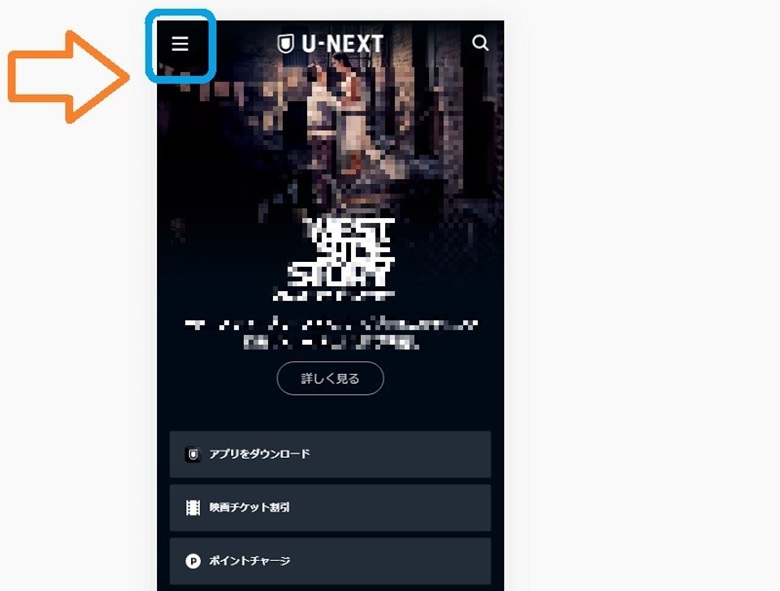The height and width of the screenshot is (591, 780).
Task: Open search with the magnifier icon
Action: point(480,43)
